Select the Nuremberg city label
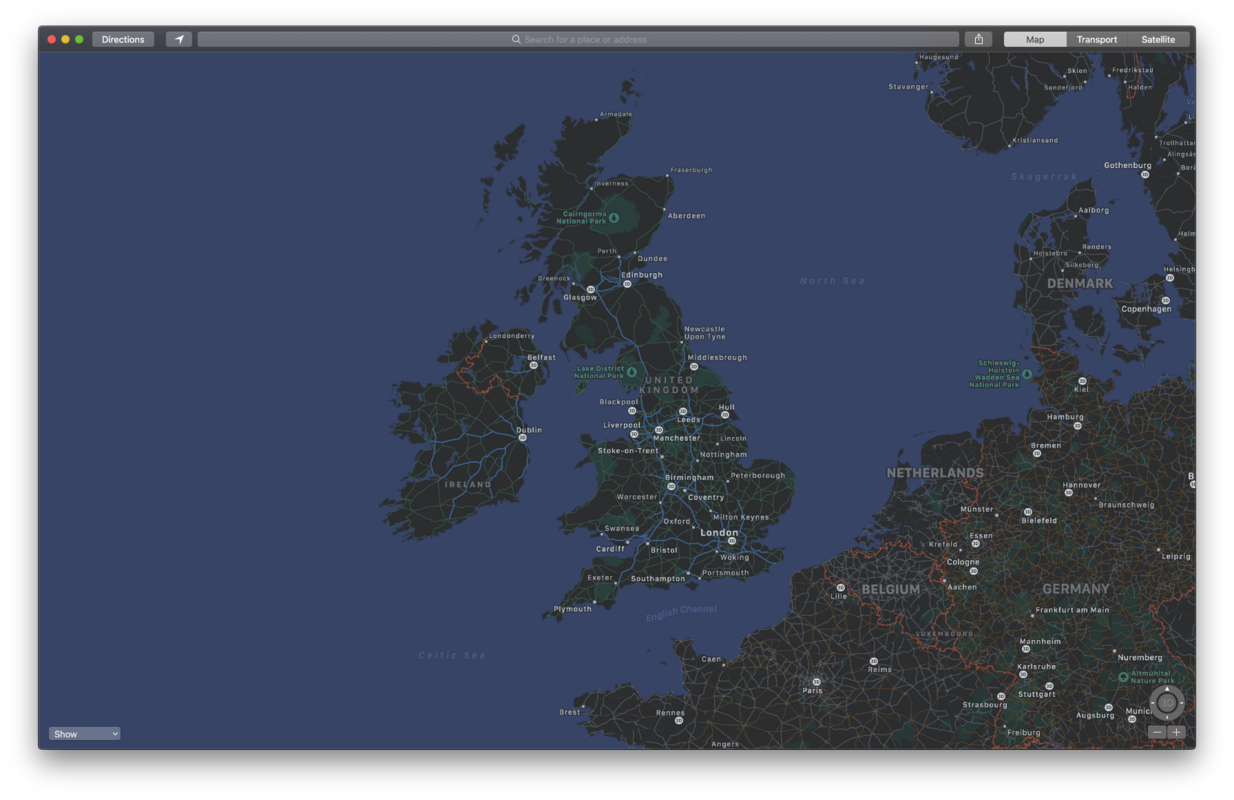Viewport: 1234px width, 800px height. coord(1140,658)
